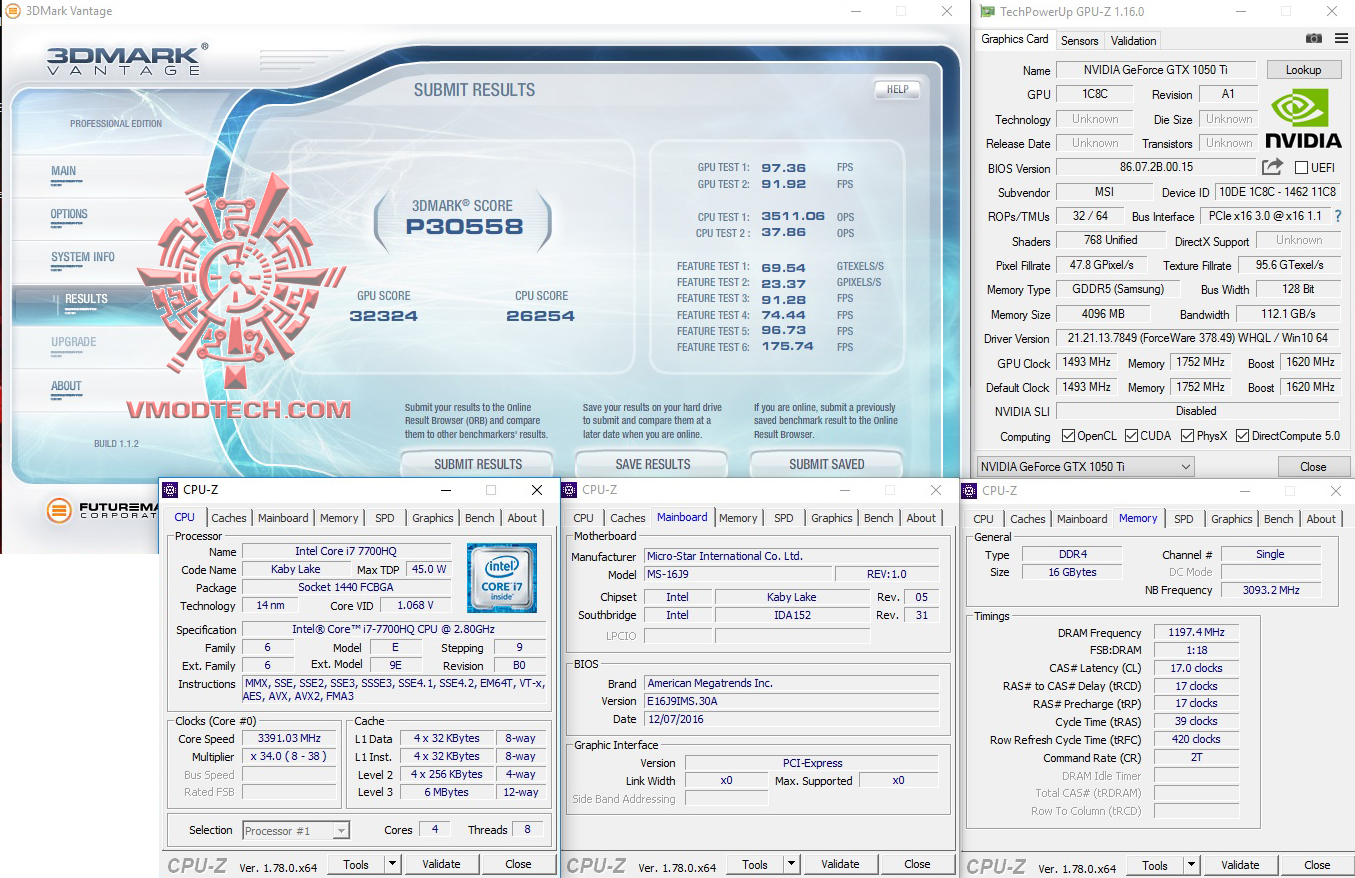Open Caches tab in CPU-Z CPU window
This screenshot has height=878, width=1355.
(229, 518)
